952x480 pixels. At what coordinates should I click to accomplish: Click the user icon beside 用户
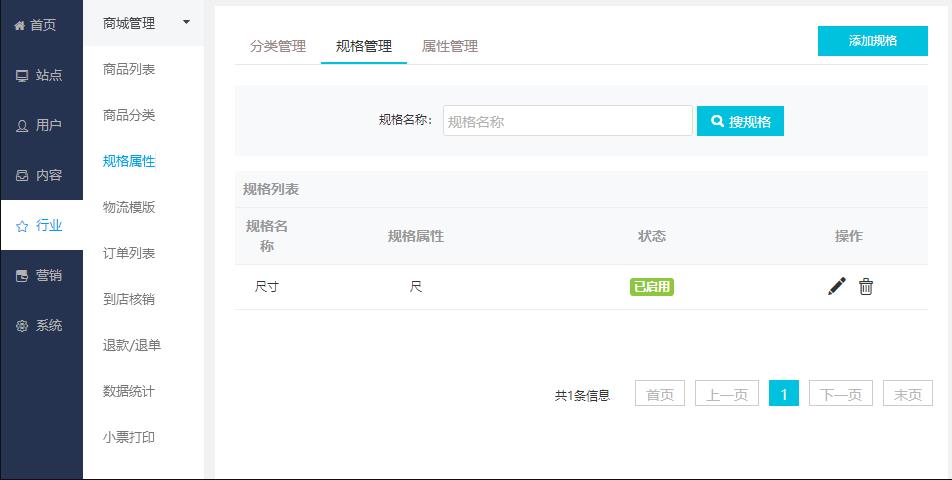[x=22, y=126]
